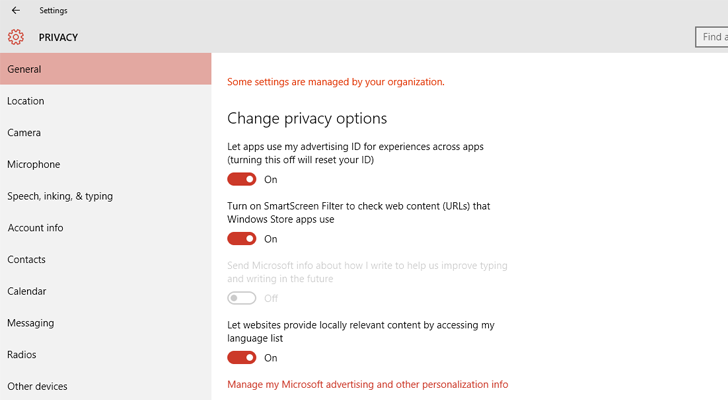Open the Location privacy settings

click(x=105, y=101)
